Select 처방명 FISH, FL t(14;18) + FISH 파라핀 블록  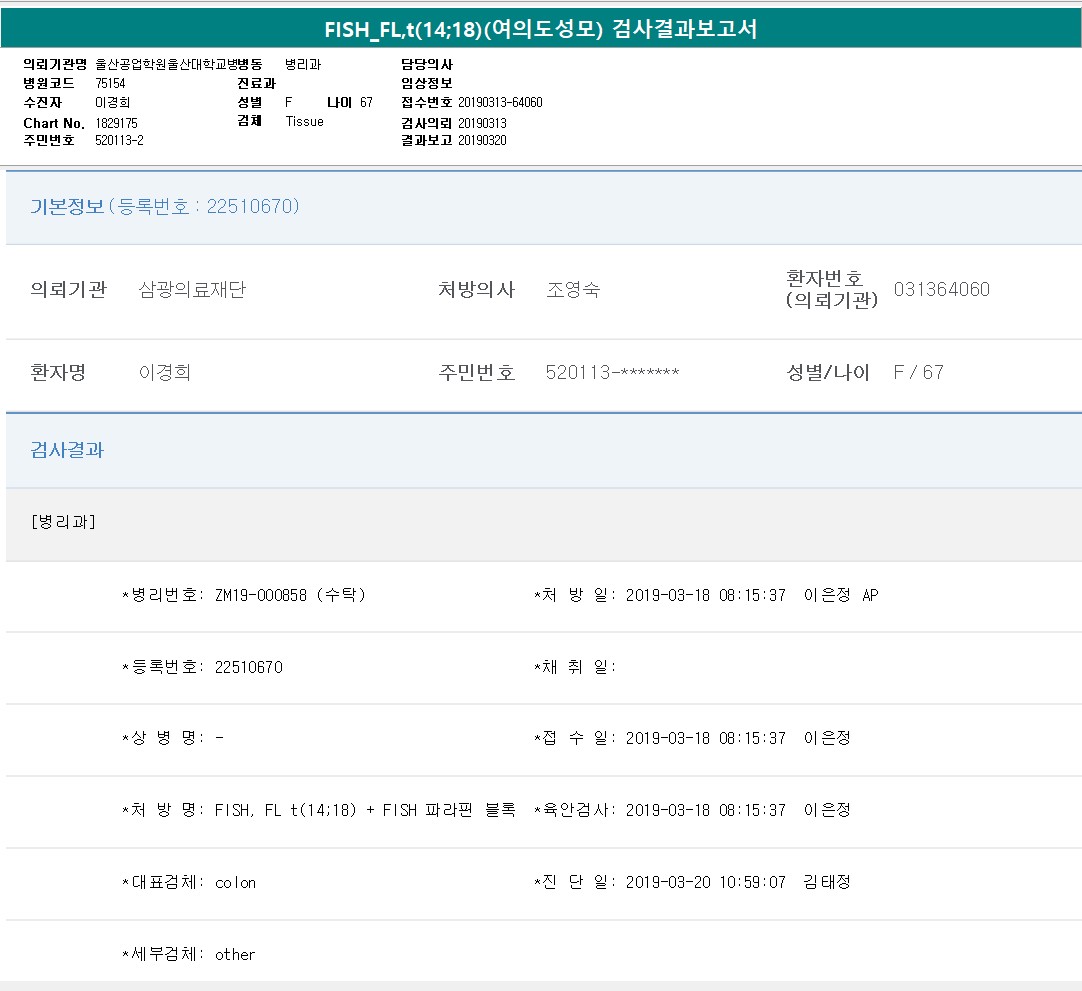365,810
